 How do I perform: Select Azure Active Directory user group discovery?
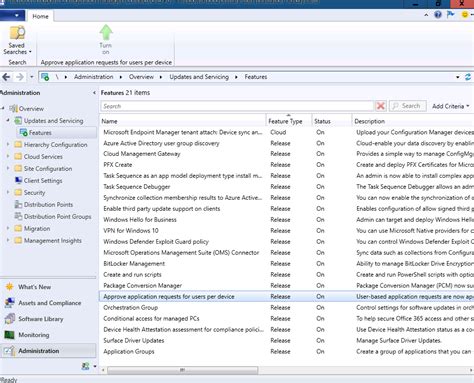[x=287, y=143]
